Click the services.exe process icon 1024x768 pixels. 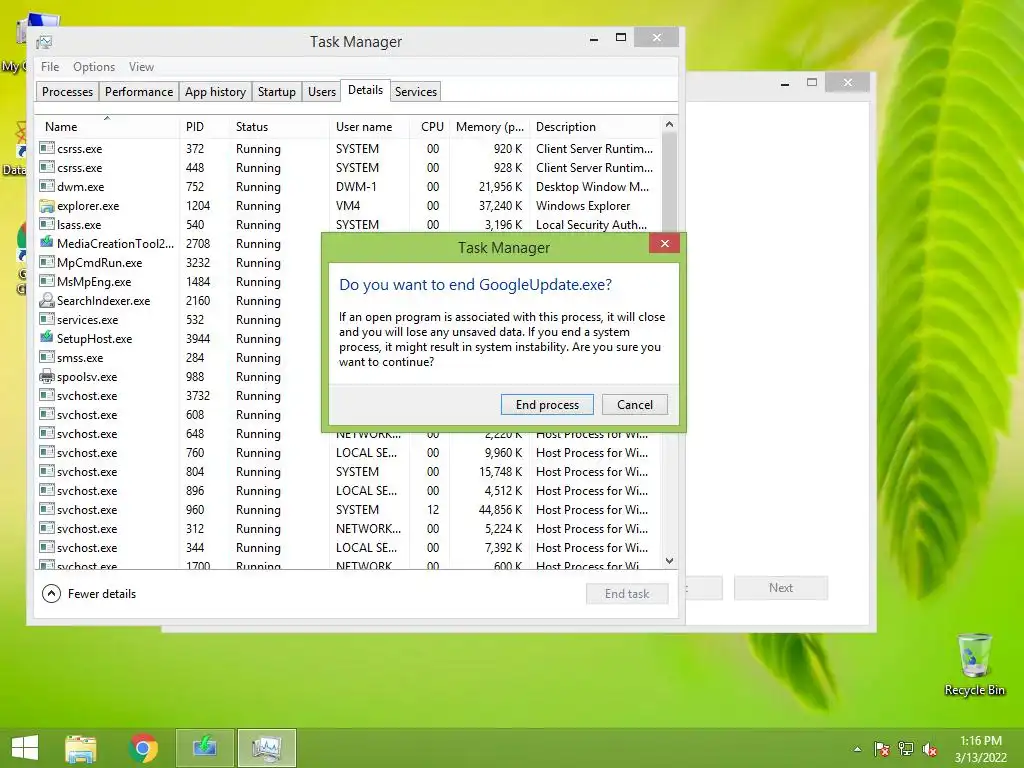tap(46, 319)
